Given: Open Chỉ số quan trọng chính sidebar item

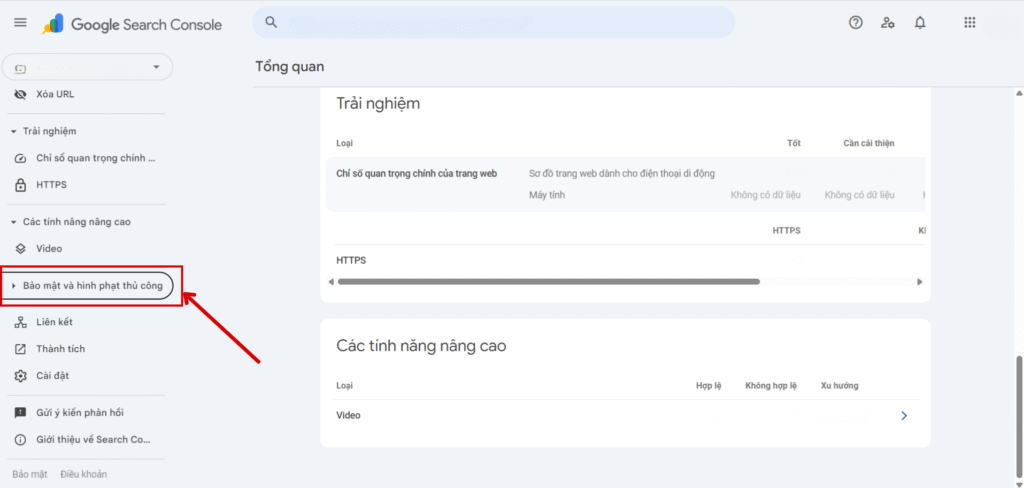Looking at the screenshot, I should click(x=96, y=158).
